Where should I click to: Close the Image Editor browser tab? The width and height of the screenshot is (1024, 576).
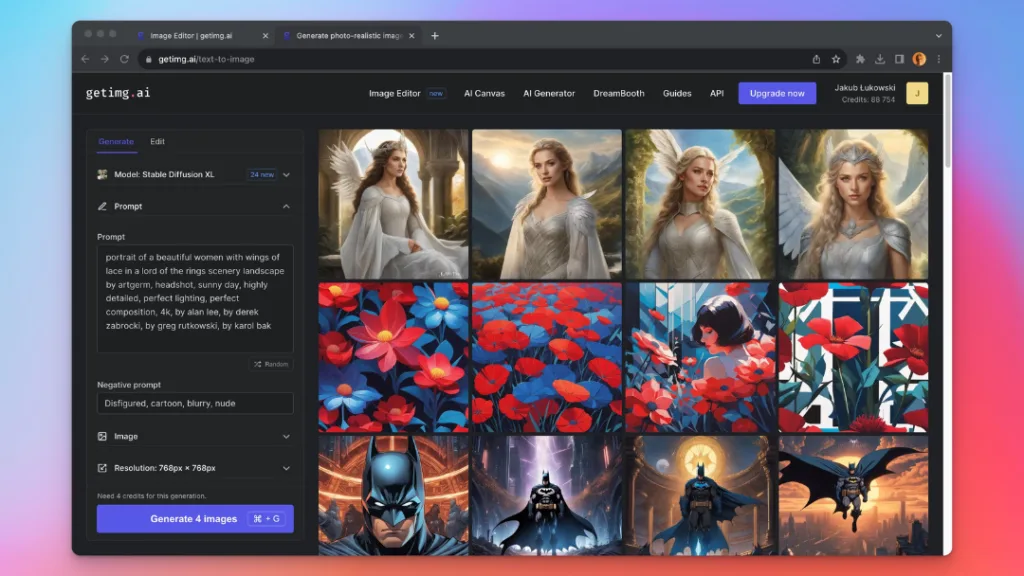point(265,36)
